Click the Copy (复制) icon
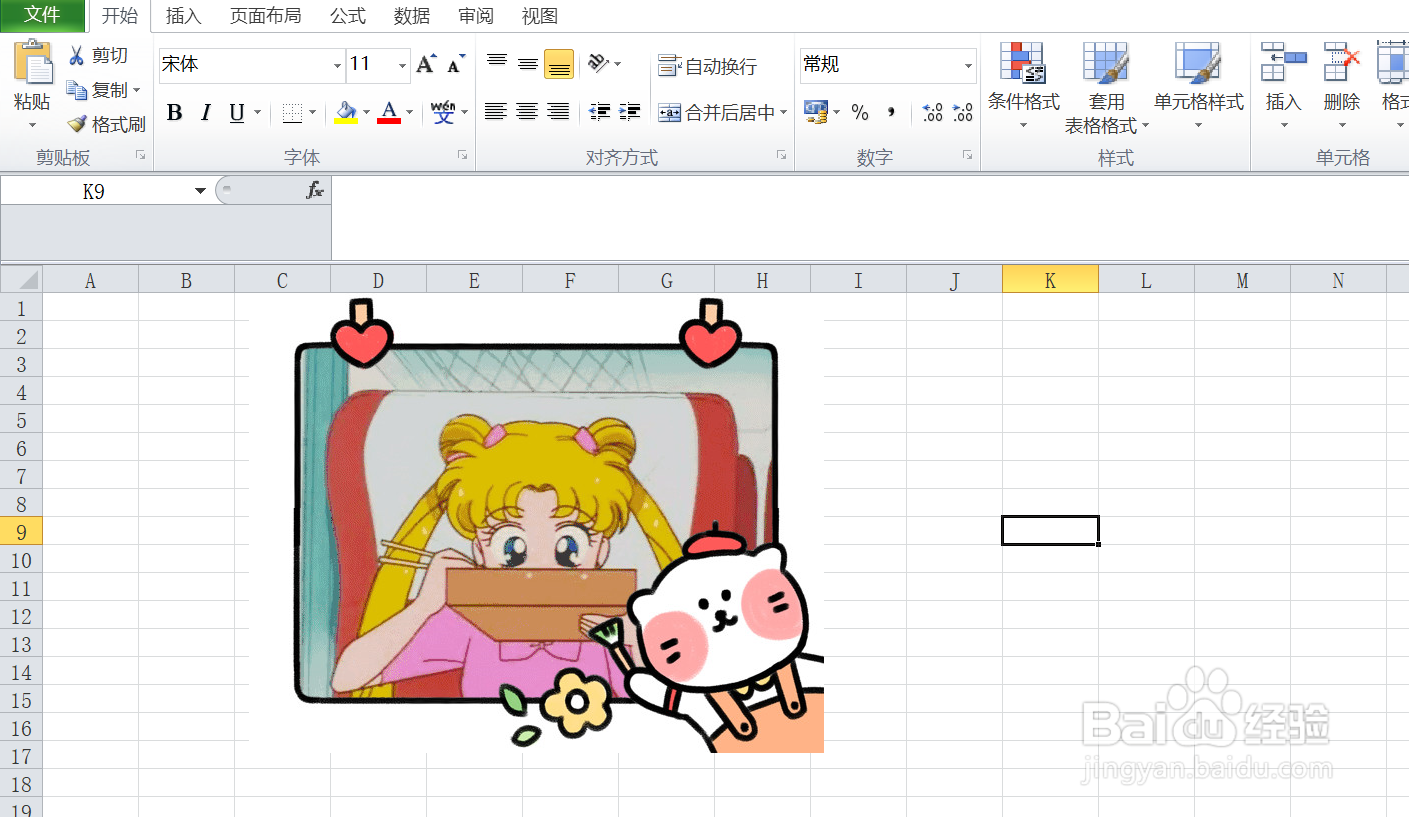1409x817 pixels. (x=77, y=90)
